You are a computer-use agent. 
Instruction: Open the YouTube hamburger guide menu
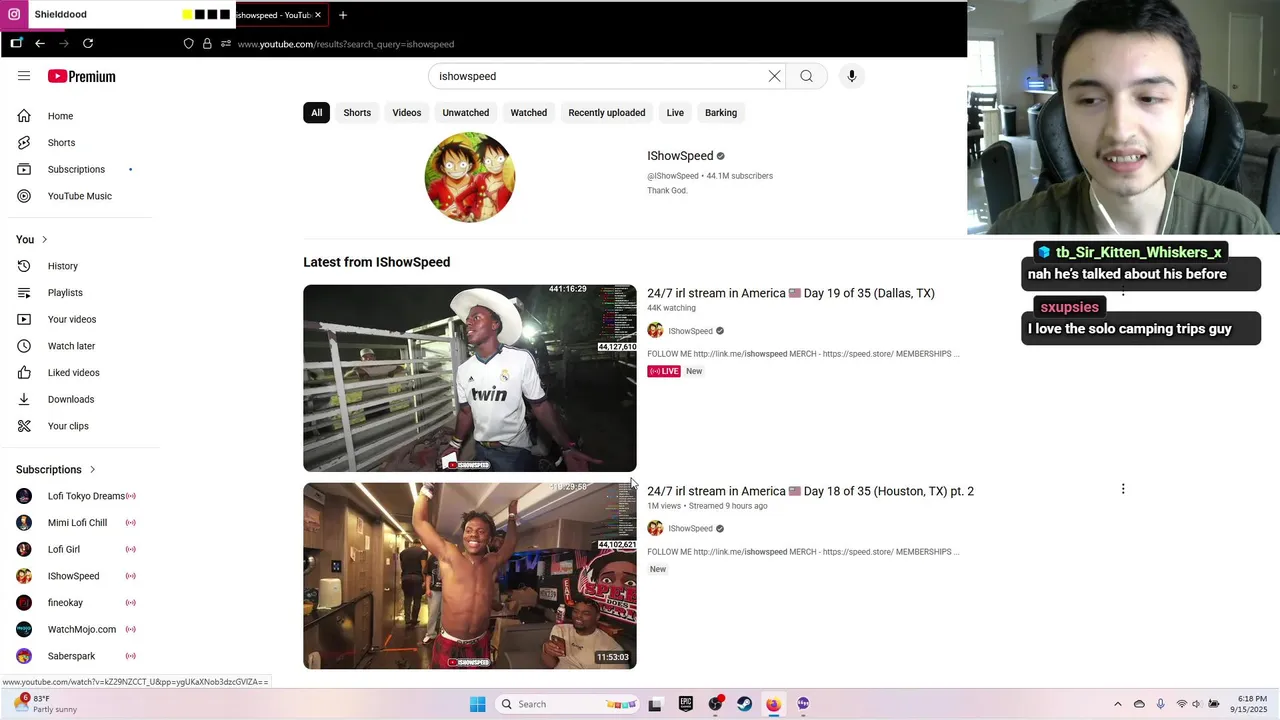[x=24, y=76]
